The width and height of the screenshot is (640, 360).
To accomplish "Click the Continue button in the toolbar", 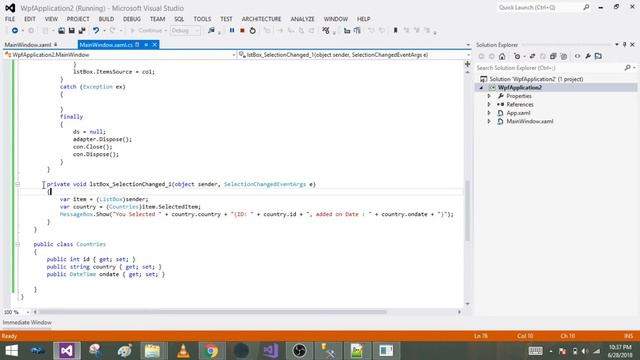I will (x=148, y=31).
